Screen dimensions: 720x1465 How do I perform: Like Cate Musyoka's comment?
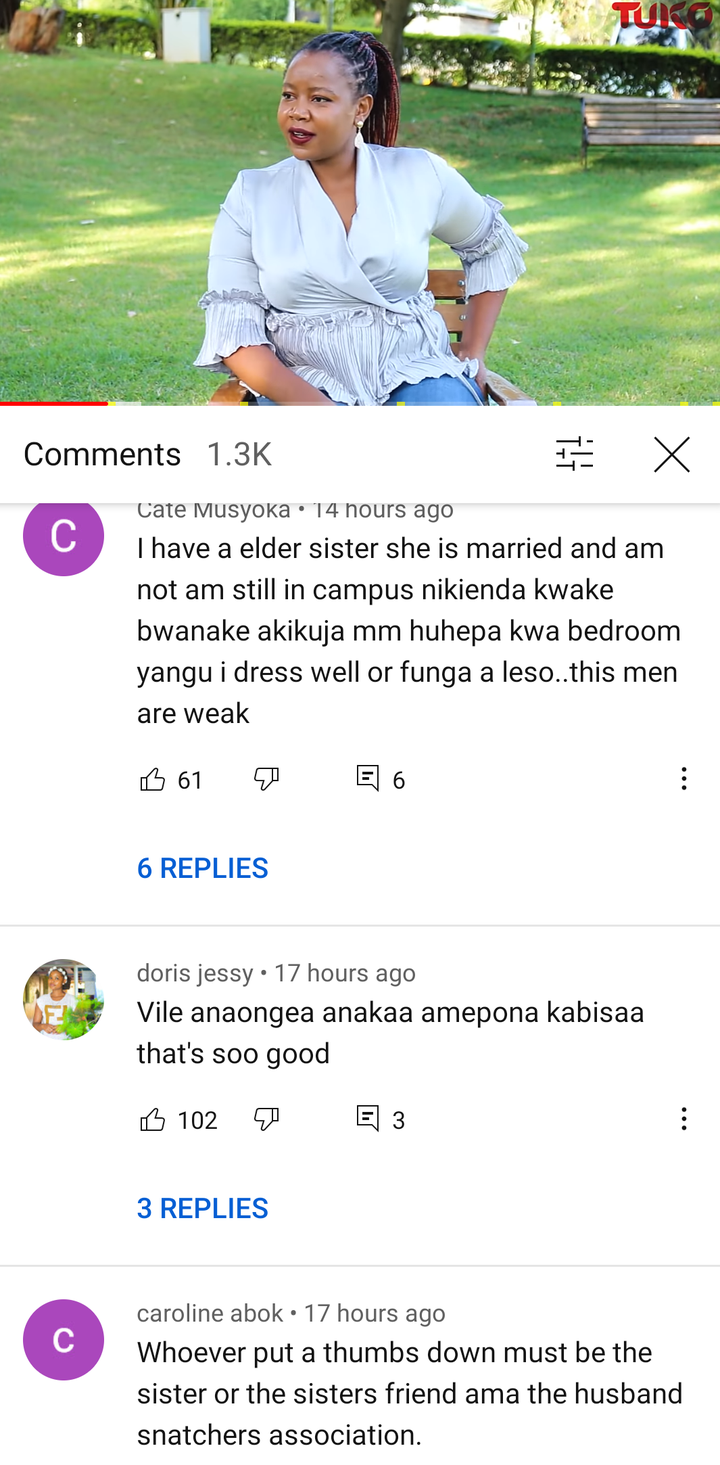tap(153, 779)
